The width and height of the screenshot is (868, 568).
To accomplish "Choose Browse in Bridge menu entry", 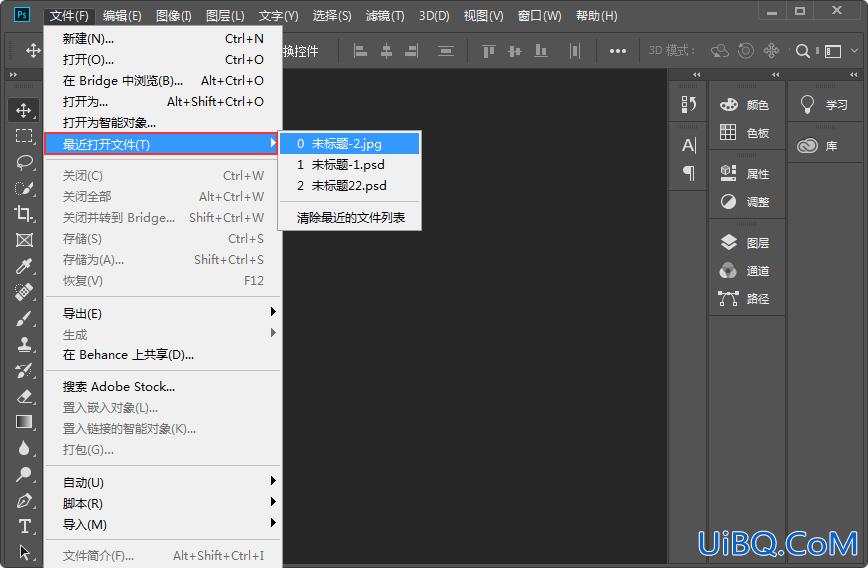I will [x=163, y=81].
